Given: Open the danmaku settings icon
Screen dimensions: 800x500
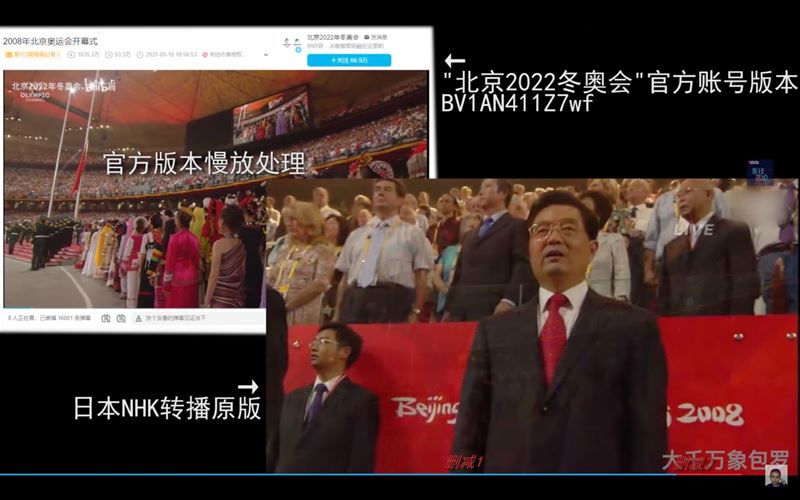Looking at the screenshot, I should [x=121, y=318].
